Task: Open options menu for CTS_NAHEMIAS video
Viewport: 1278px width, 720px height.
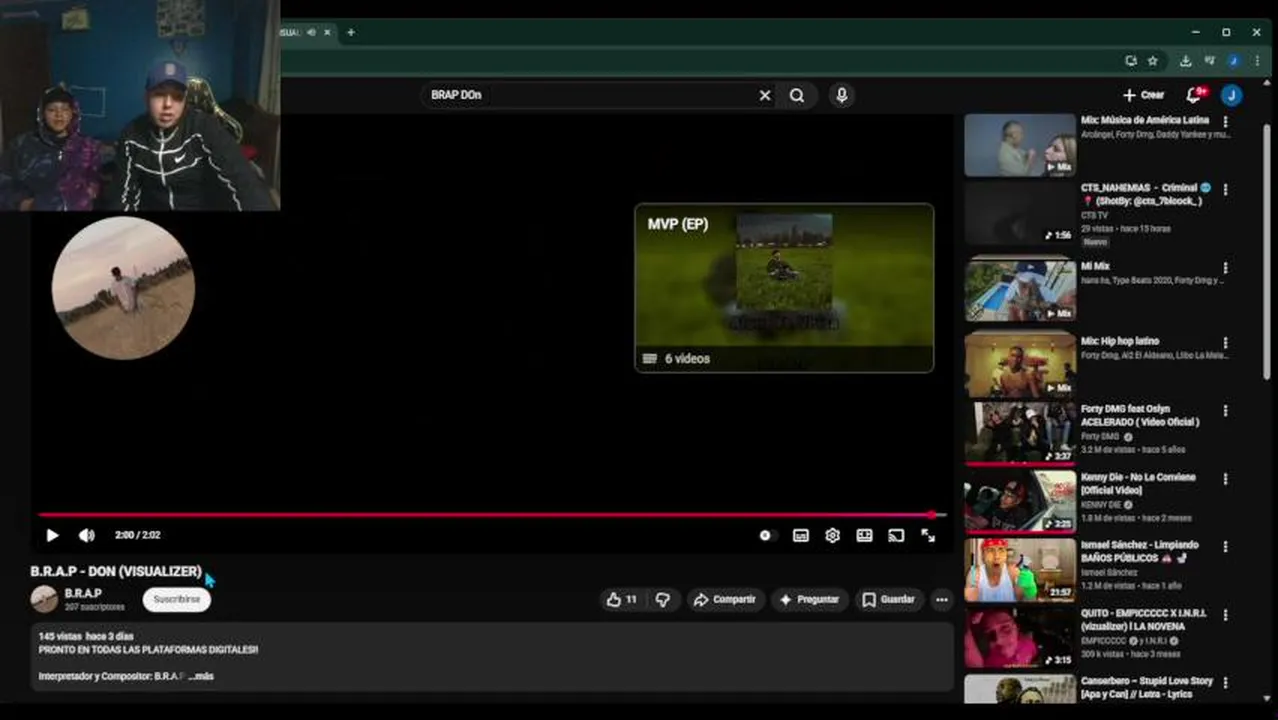Action: point(1225,190)
